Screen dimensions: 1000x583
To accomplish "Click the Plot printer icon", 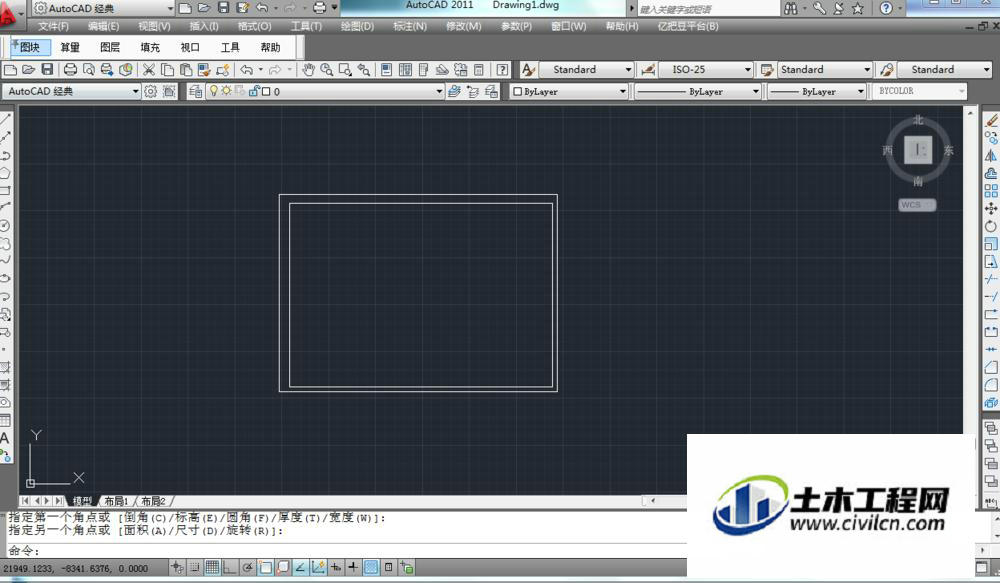I will coord(71,70).
